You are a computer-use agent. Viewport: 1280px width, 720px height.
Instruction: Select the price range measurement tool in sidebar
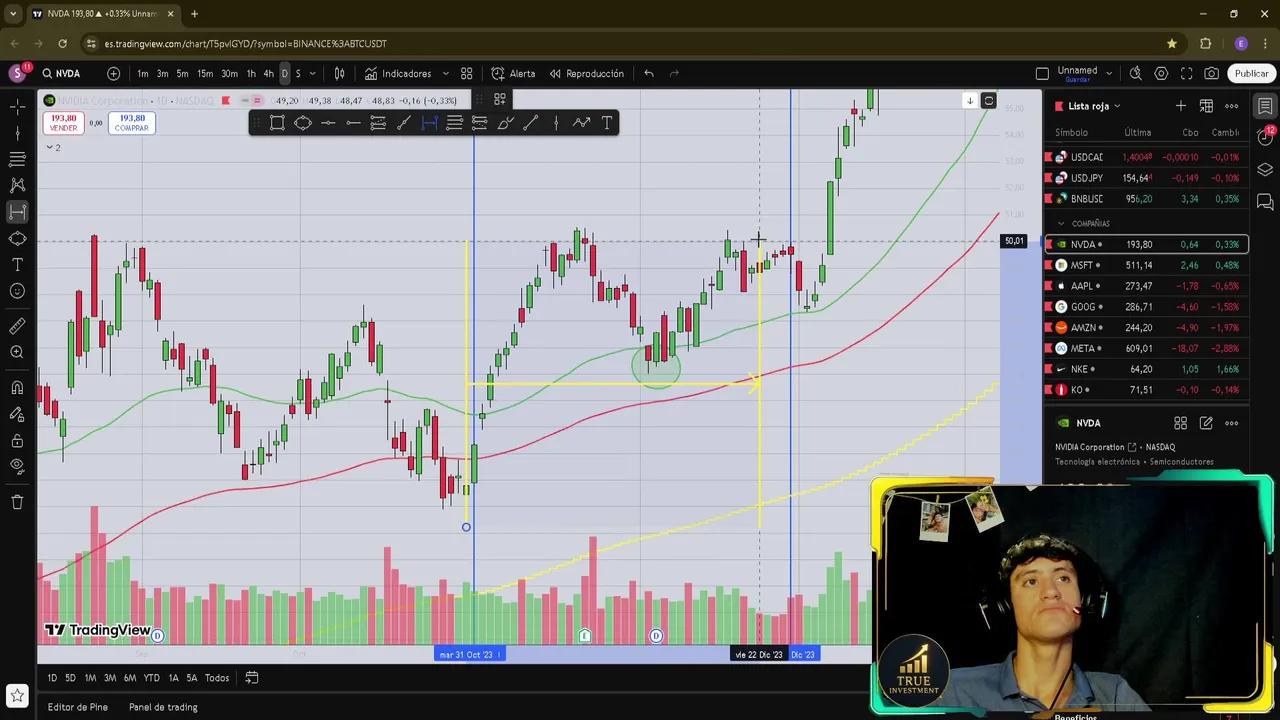click(x=17, y=212)
